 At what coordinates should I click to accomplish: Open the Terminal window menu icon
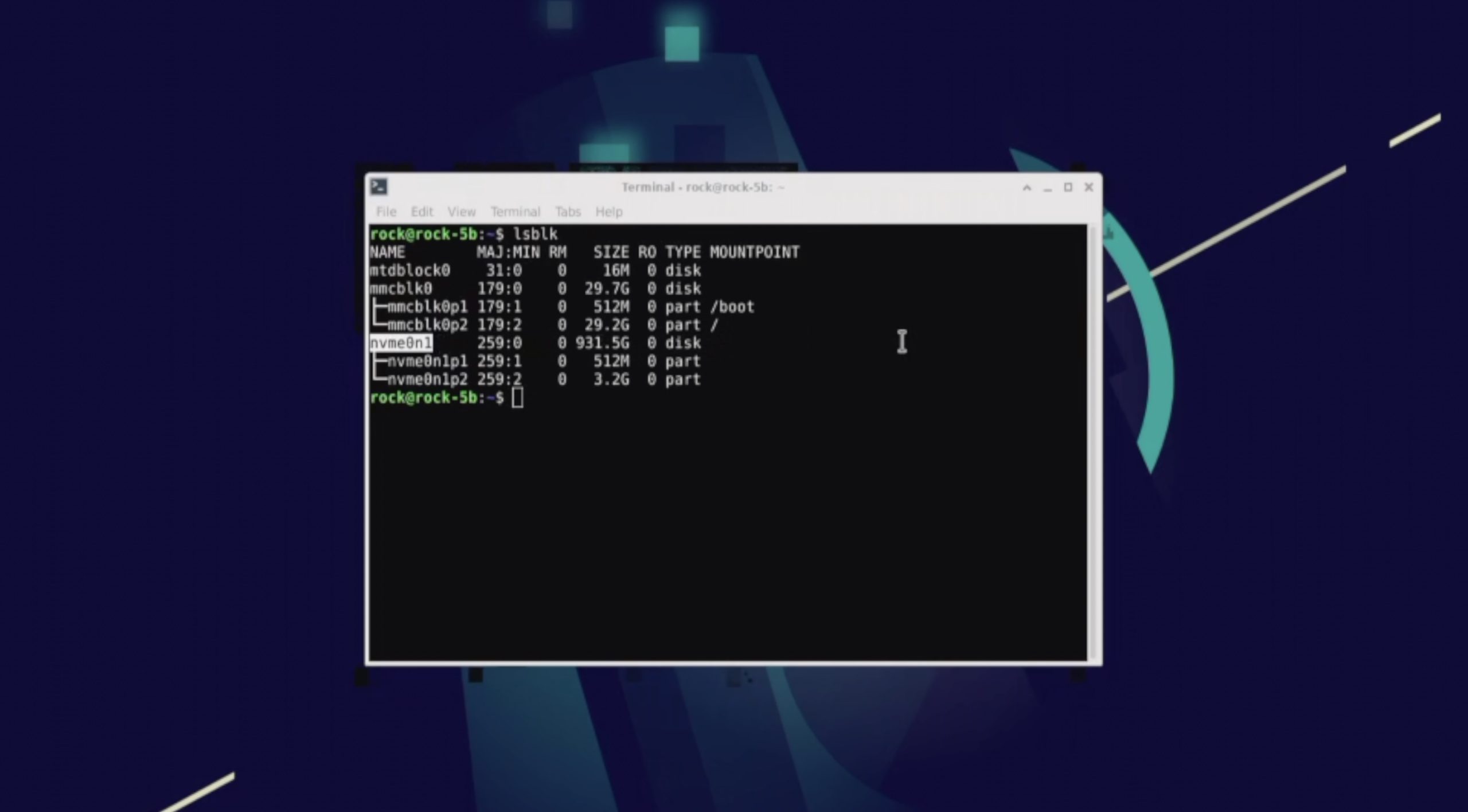coord(379,187)
